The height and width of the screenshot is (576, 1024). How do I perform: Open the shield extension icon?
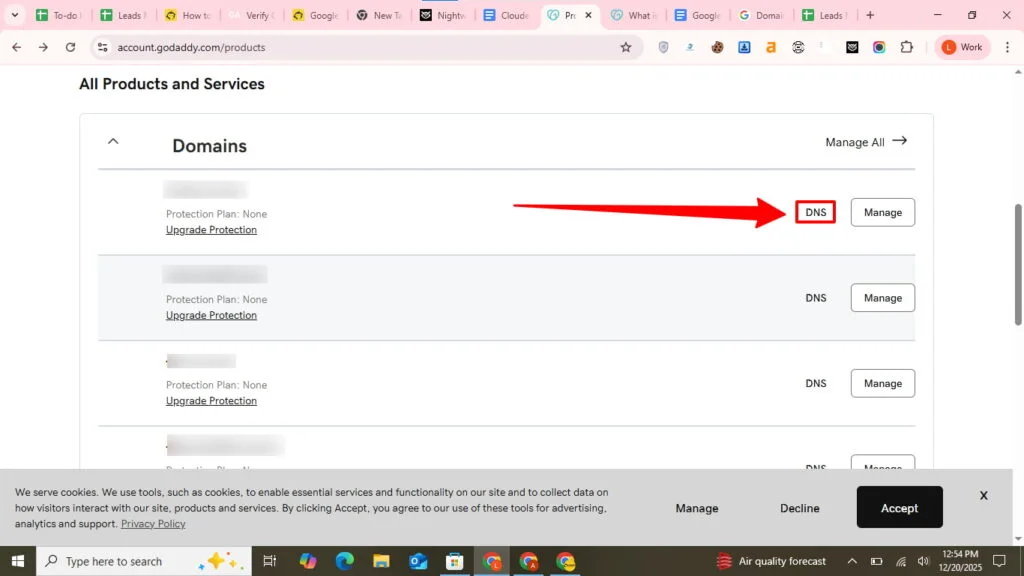pyautogui.click(x=664, y=47)
